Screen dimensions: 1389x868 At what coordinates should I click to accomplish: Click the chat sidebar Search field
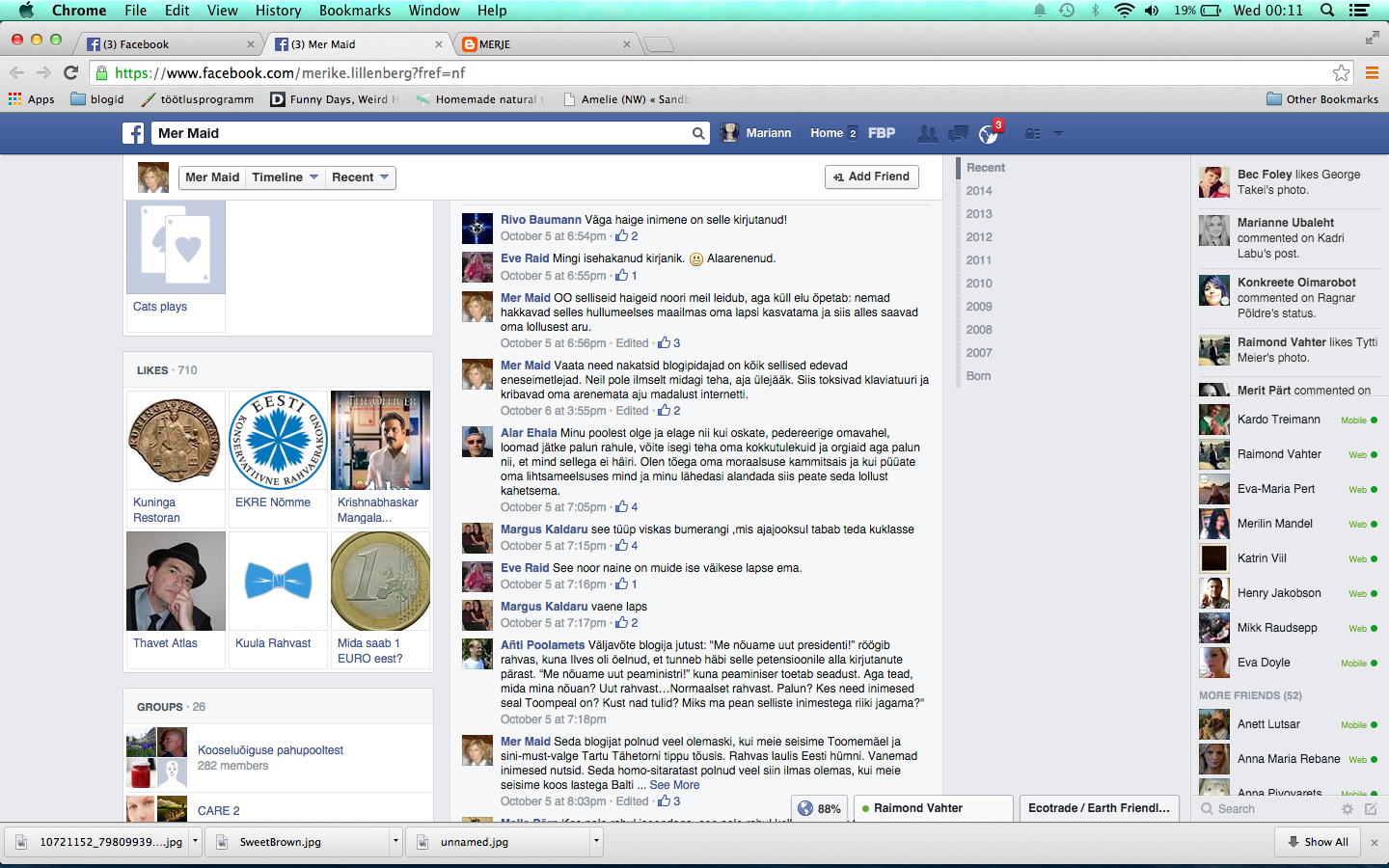point(1266,809)
